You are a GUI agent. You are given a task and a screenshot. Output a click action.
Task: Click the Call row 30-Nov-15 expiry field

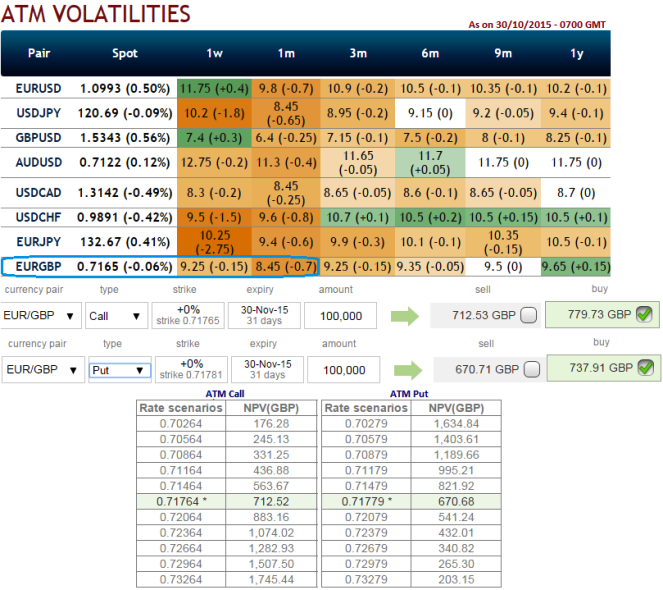[x=264, y=316]
